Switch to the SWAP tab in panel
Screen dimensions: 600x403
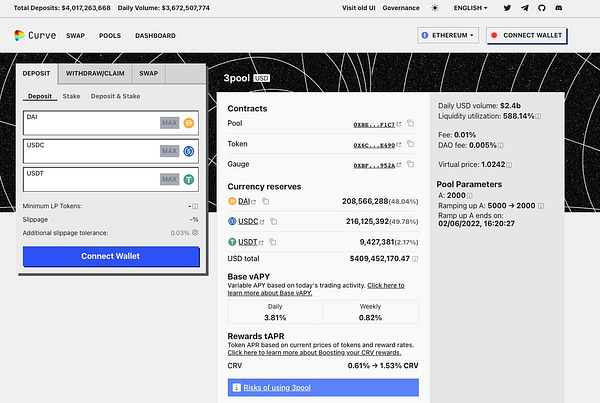coord(148,73)
